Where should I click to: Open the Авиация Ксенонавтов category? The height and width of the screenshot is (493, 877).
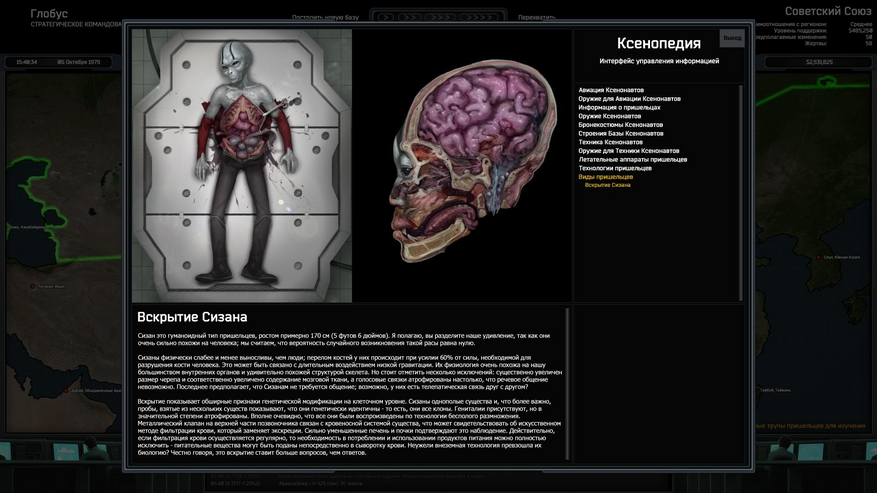coord(611,90)
